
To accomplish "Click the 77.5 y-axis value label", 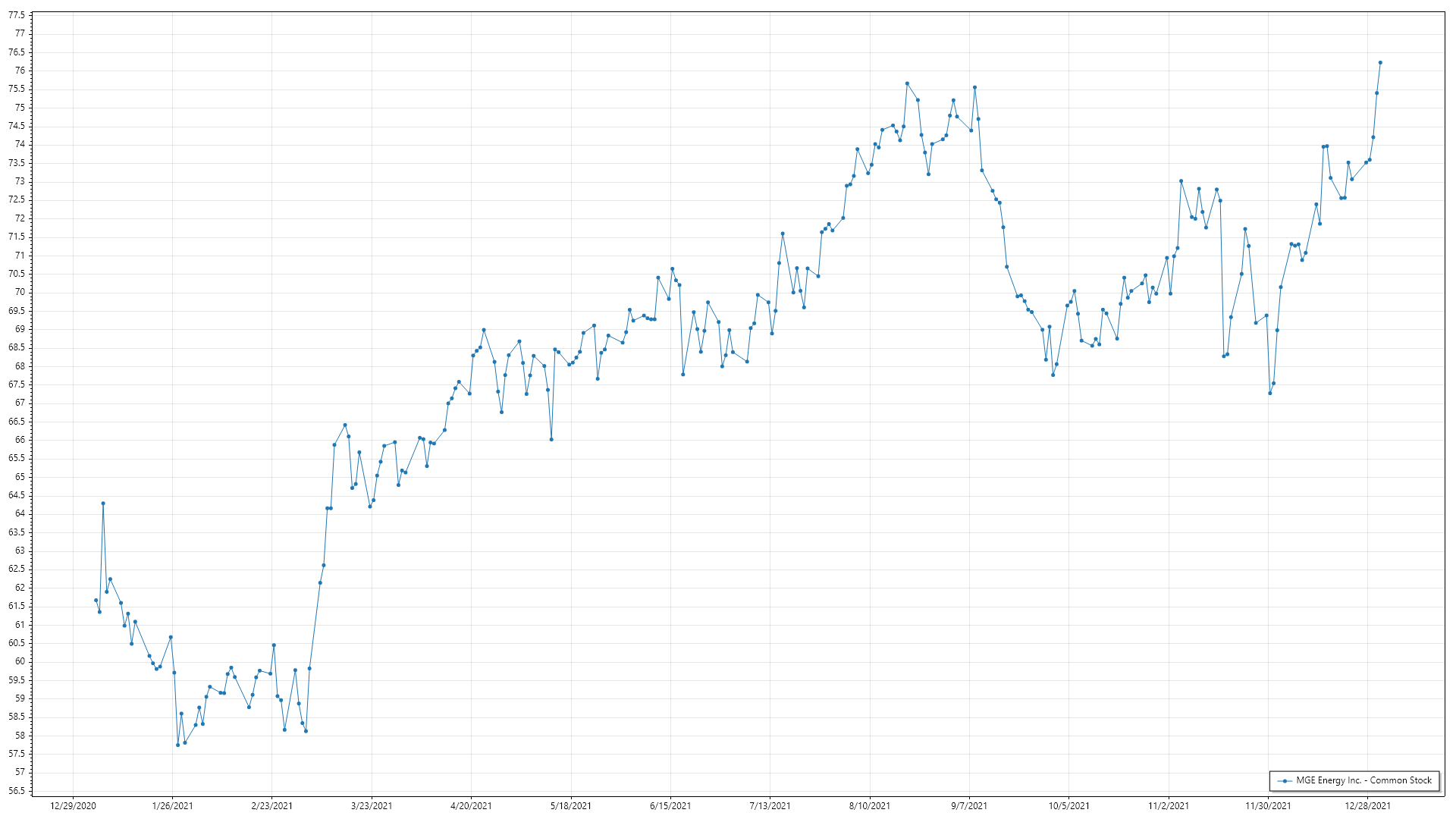I will [x=17, y=15].
